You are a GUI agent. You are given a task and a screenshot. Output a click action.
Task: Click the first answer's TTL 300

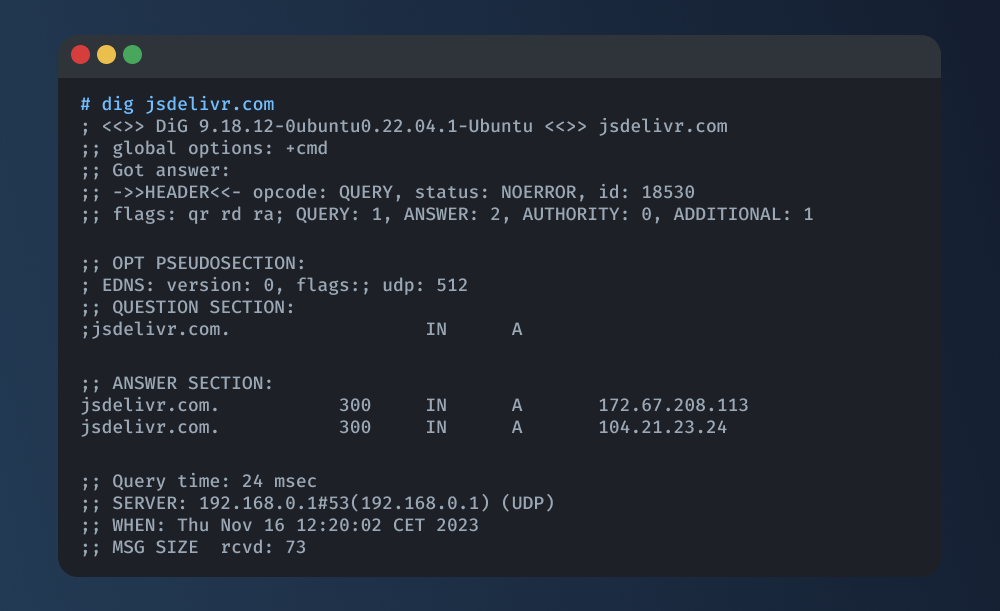tap(355, 405)
